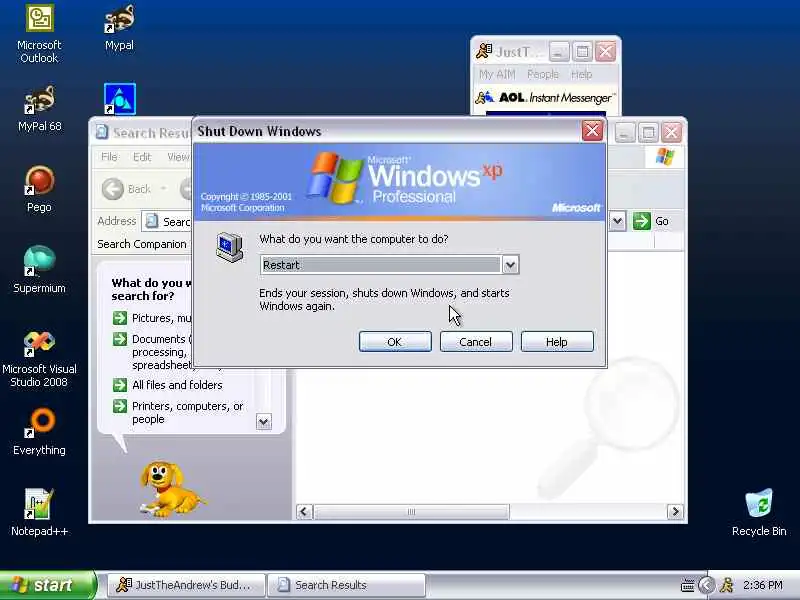Click the Address field in Search Results
Viewport: 800px width, 600px height.
[x=166, y=221]
